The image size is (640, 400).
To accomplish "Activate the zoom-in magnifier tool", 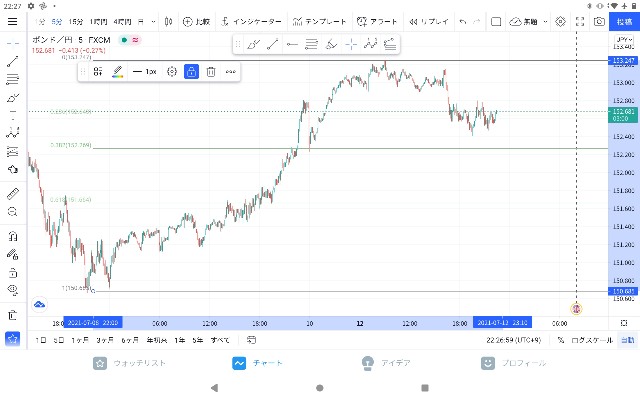I will 13,211.
